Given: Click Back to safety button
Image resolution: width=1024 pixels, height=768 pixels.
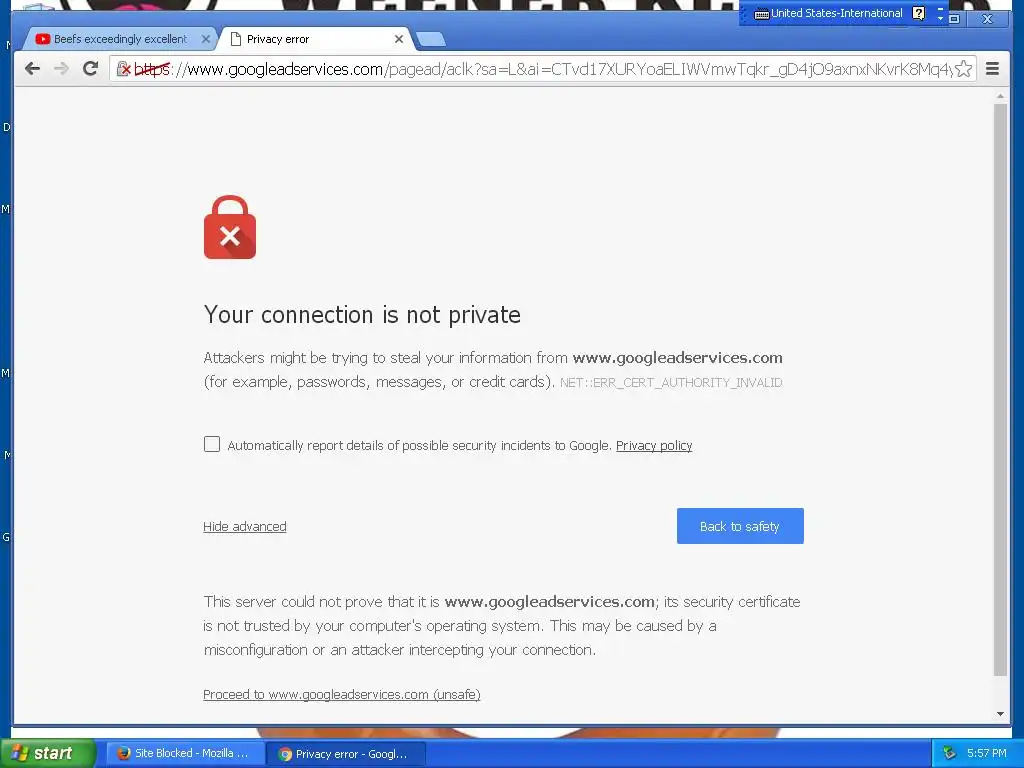Looking at the screenshot, I should pyautogui.click(x=740, y=526).
